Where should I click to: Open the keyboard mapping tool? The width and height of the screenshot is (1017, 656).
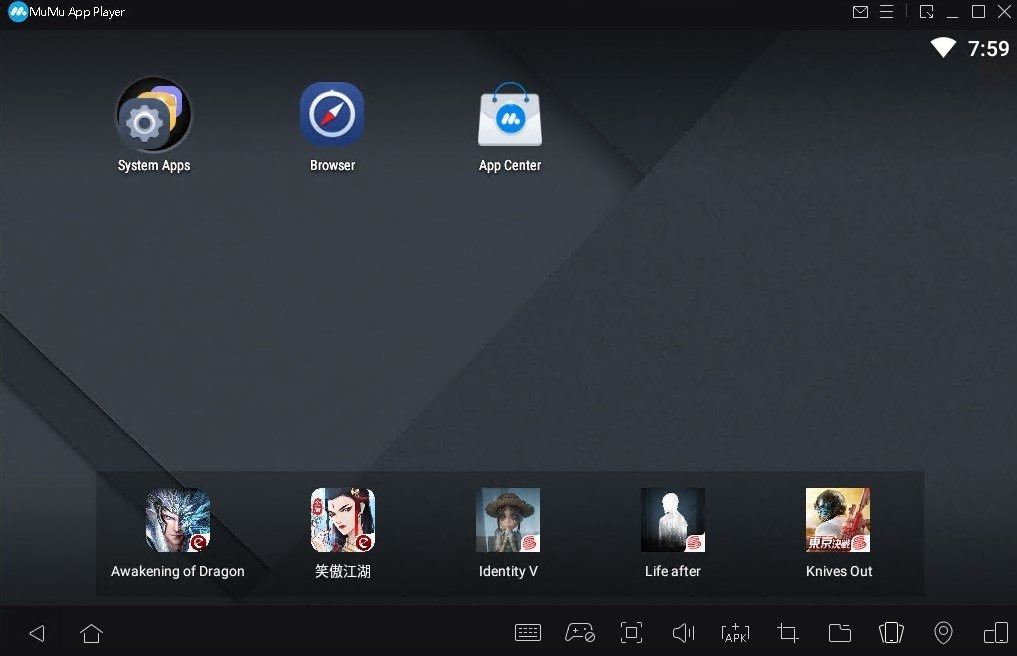tap(528, 633)
